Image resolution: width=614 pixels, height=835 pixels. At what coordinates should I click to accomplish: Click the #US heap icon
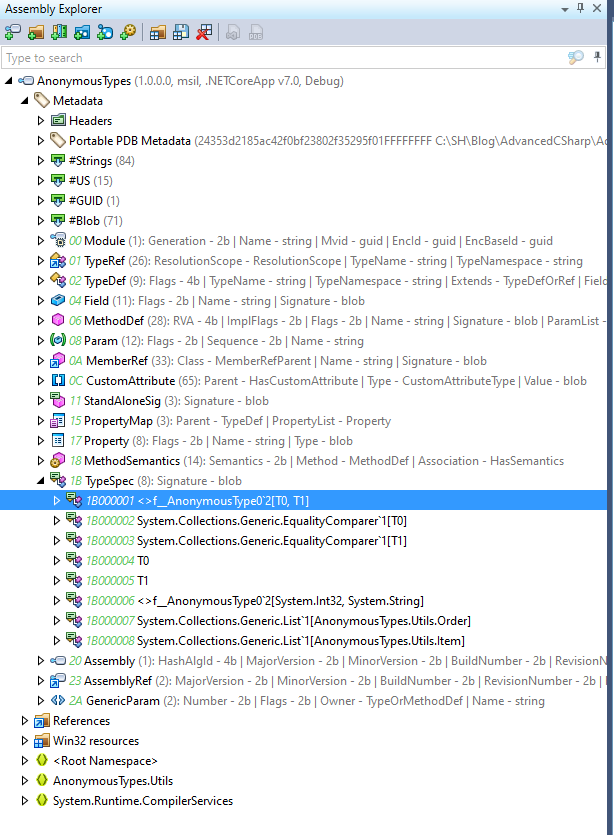(x=58, y=180)
